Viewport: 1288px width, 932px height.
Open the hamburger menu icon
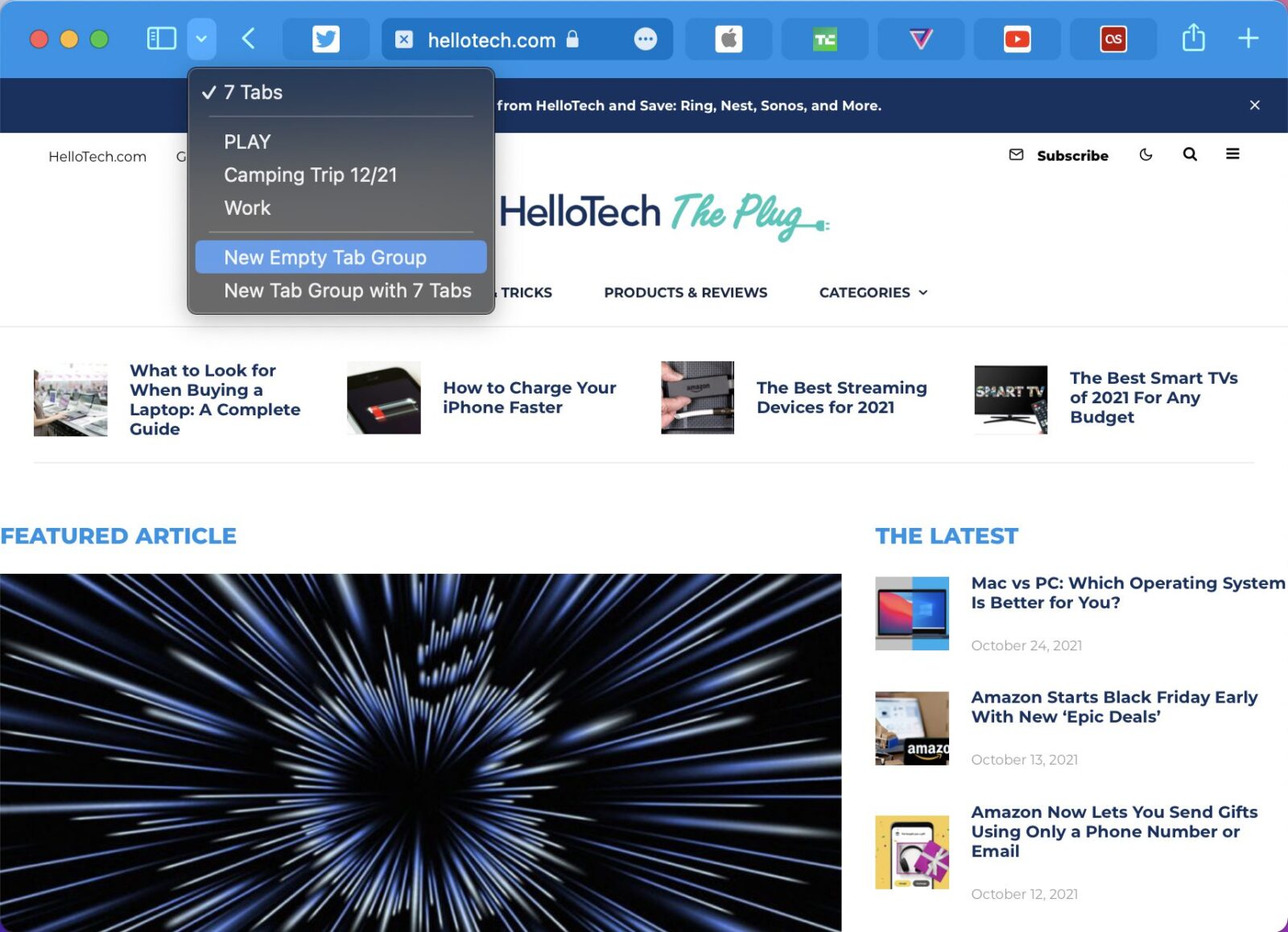(1232, 155)
